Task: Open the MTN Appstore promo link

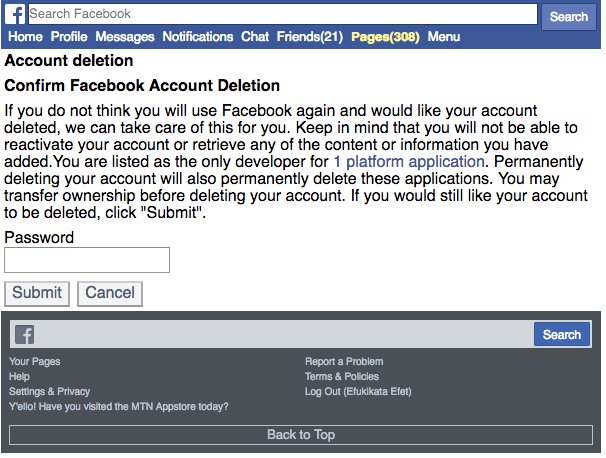Action: 119,407
